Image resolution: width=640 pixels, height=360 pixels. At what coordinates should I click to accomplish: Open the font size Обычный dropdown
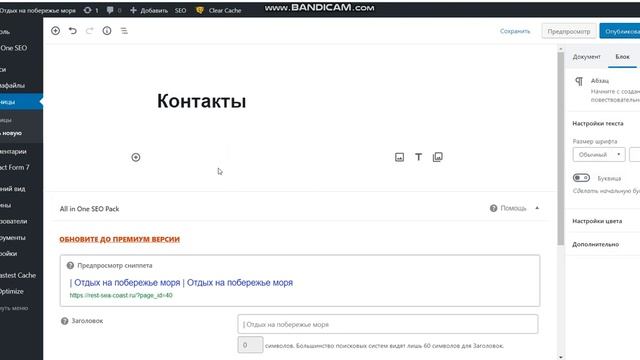[x=599, y=155]
